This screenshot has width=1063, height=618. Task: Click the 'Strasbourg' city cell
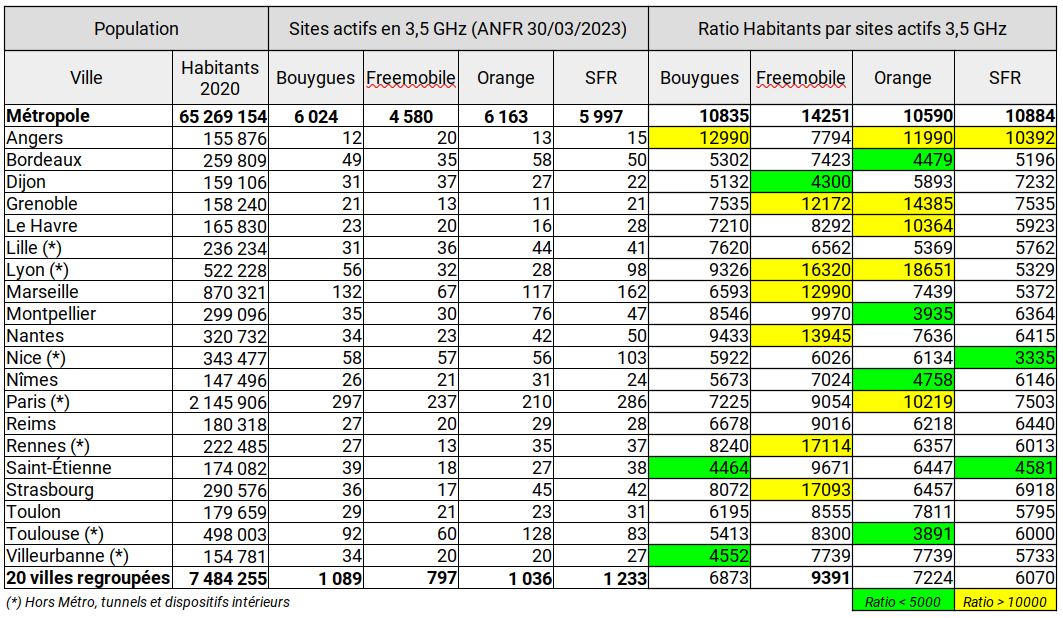89,490
